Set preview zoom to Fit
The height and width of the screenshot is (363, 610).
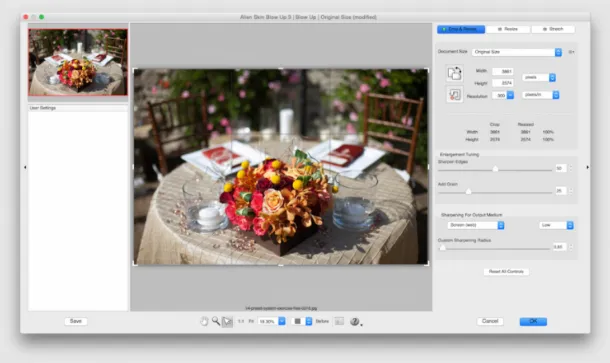click(x=251, y=321)
